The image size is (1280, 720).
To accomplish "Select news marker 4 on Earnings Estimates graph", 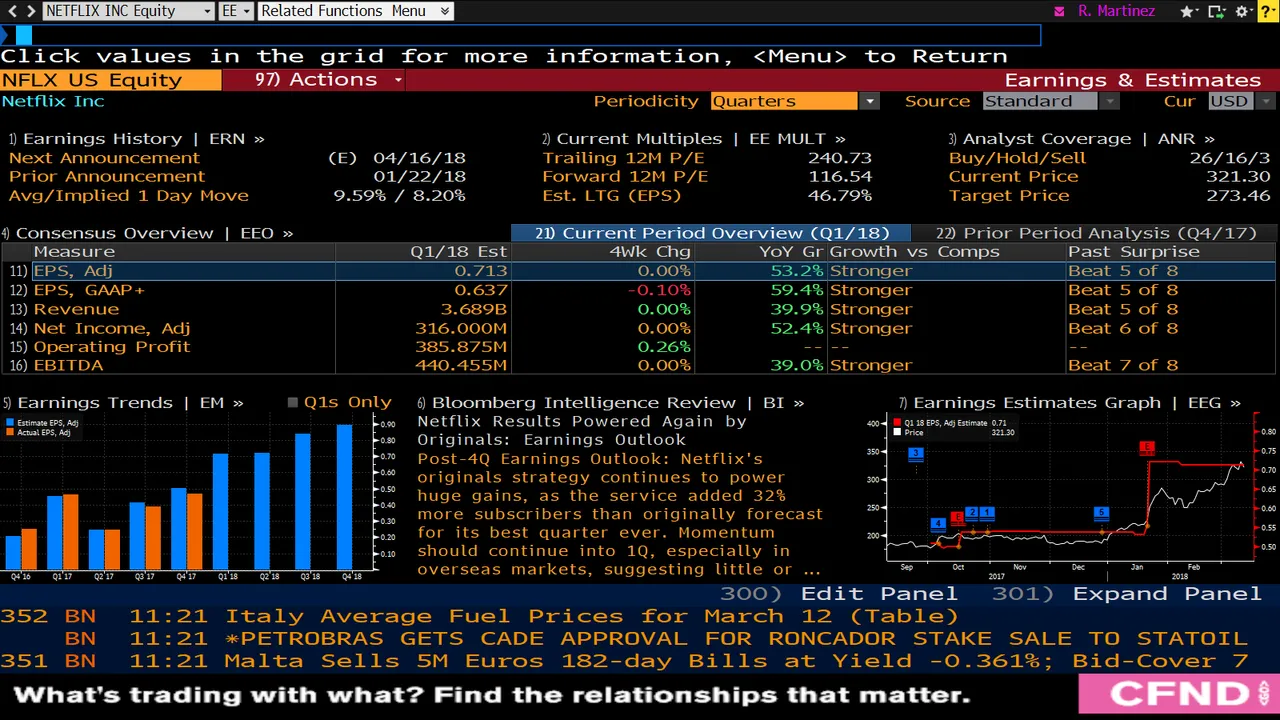I will click(937, 524).
